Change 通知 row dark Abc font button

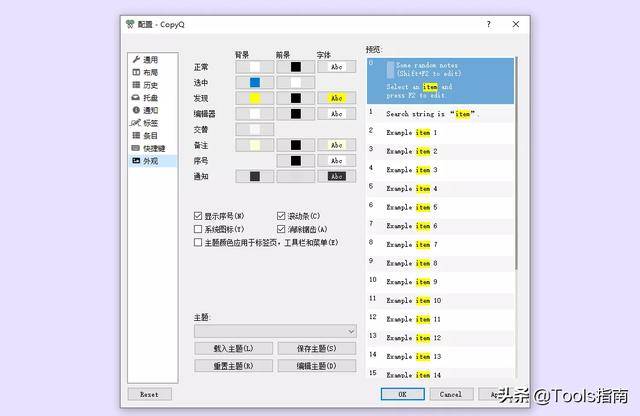coord(336,176)
